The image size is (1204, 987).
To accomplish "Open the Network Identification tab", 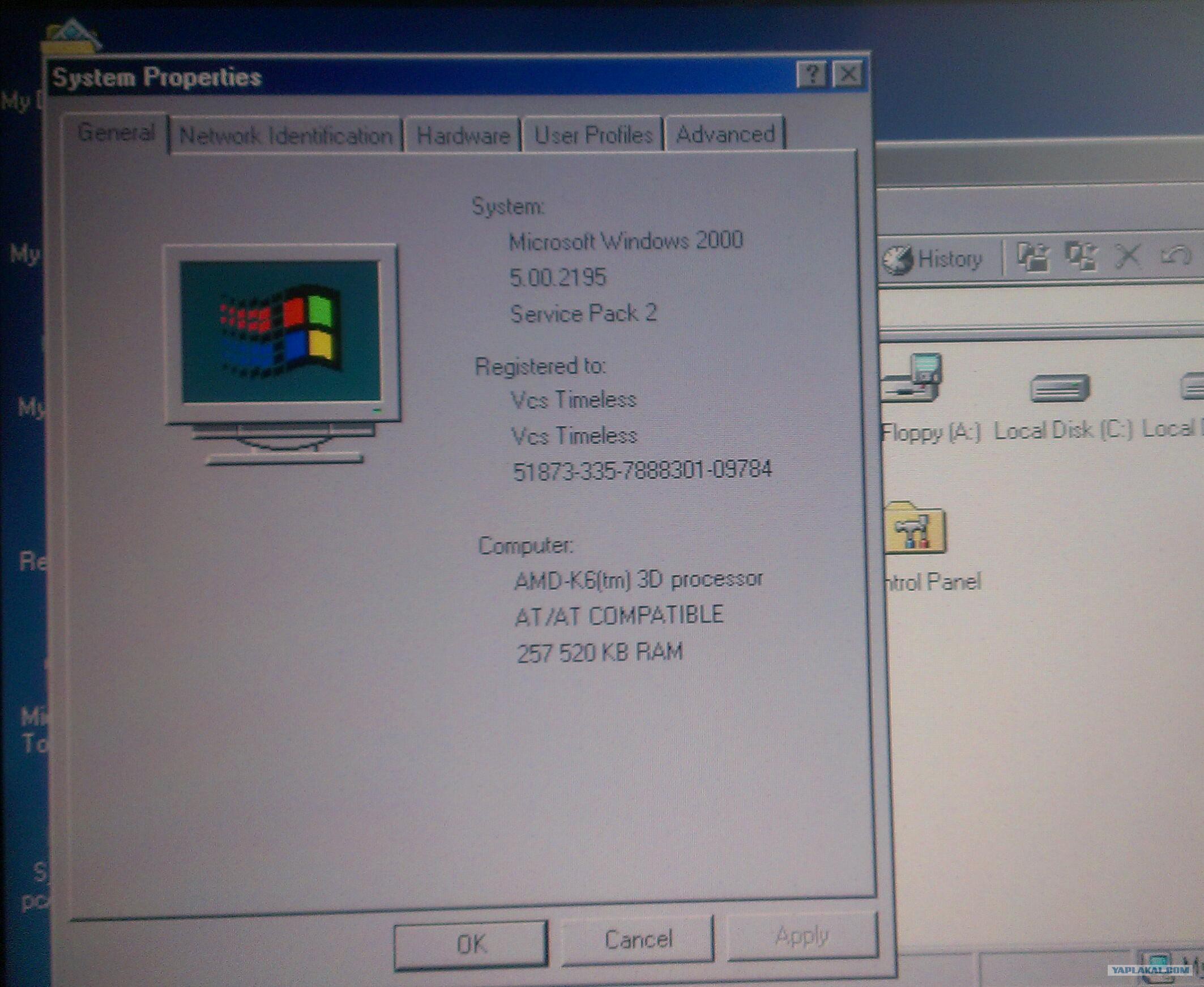I will tap(286, 135).
